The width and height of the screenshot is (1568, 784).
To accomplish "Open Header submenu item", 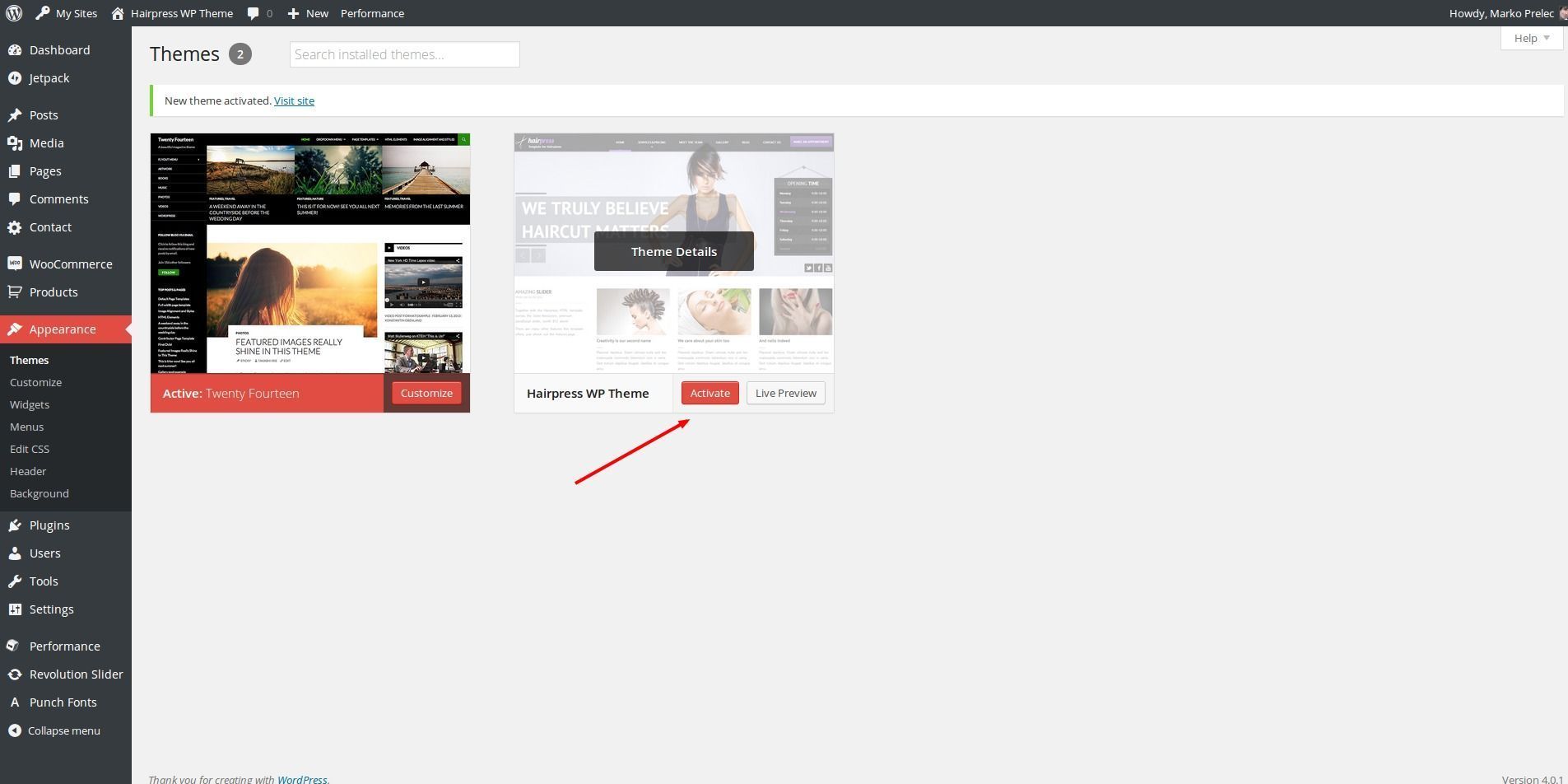I will tap(28, 471).
